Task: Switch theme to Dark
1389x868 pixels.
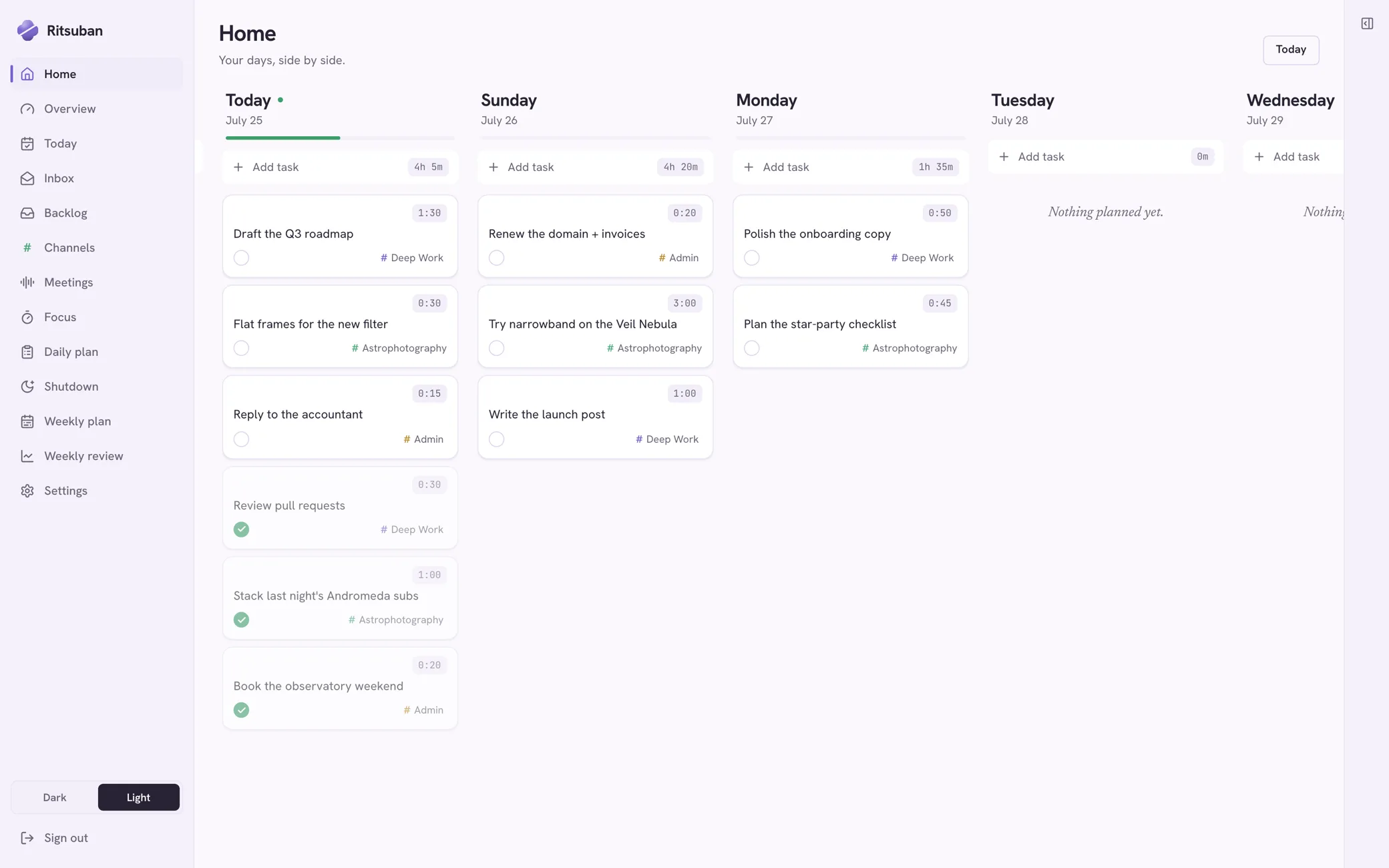Action: [55, 797]
